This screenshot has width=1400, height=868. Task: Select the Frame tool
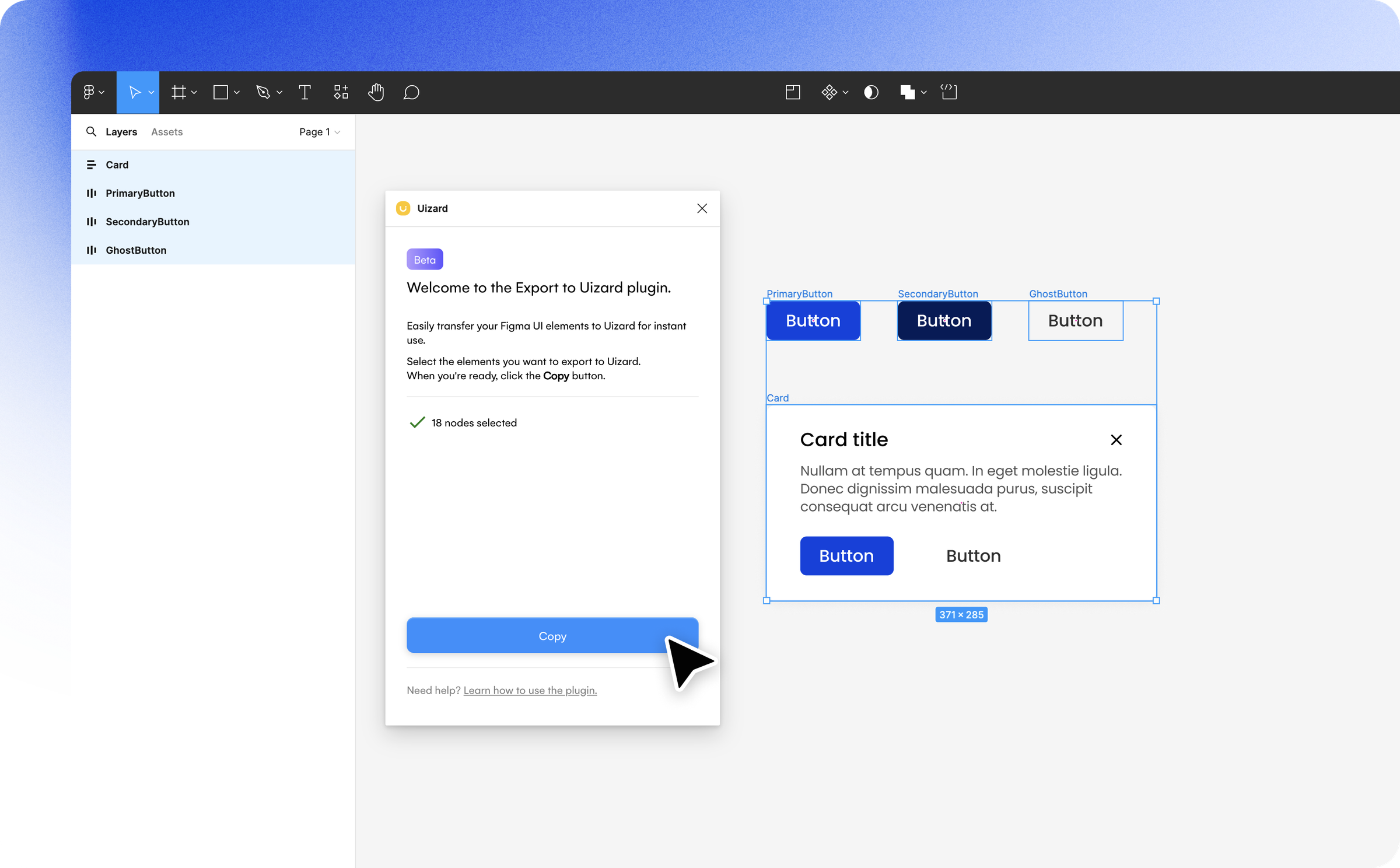180,92
